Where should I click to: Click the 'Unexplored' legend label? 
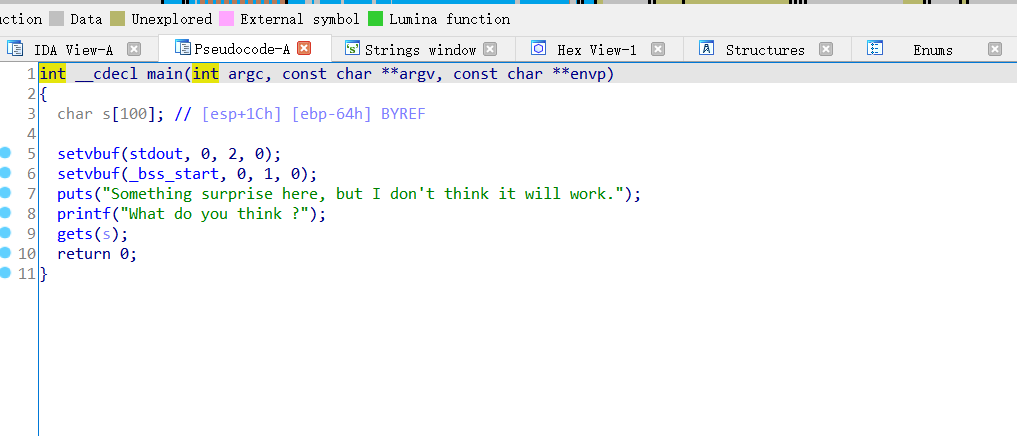pyautogui.click(x=172, y=19)
